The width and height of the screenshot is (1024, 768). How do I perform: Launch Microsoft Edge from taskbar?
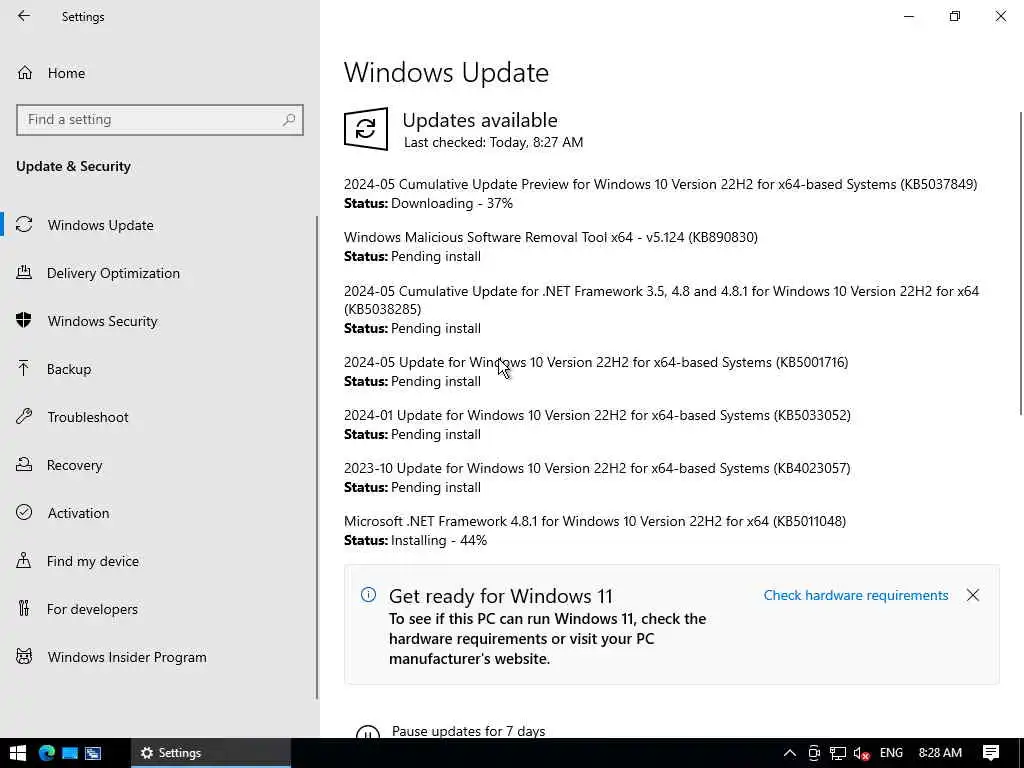coord(46,753)
